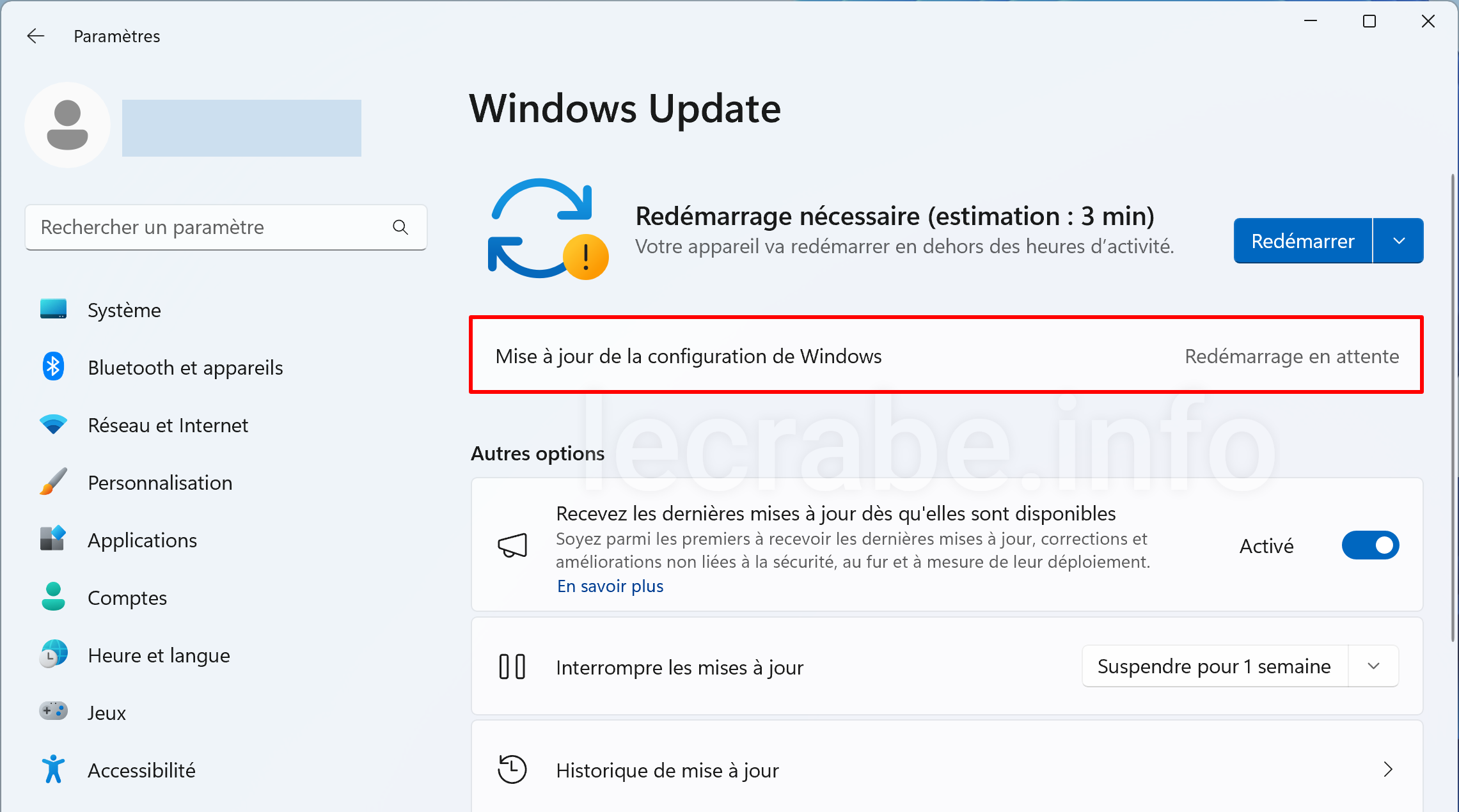Click the Accessibilité figure icon

tap(53, 769)
